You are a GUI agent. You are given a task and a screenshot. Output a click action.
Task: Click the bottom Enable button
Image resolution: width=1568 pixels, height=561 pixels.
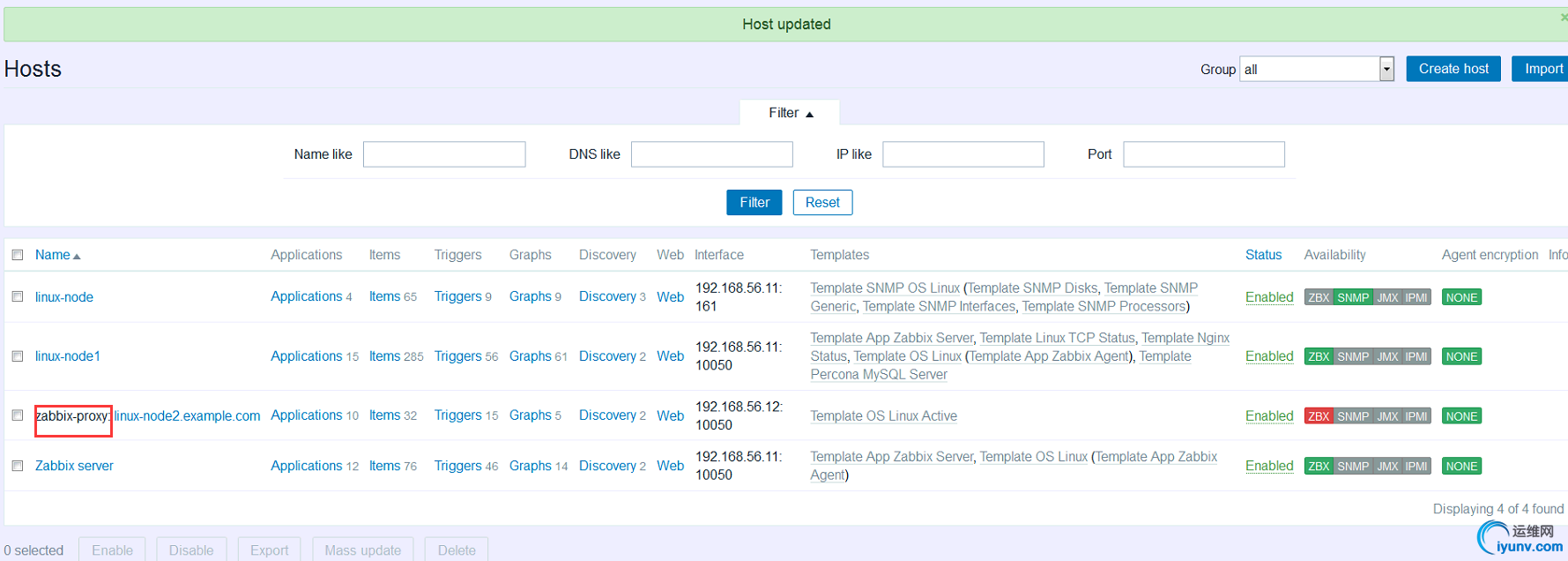[113, 550]
